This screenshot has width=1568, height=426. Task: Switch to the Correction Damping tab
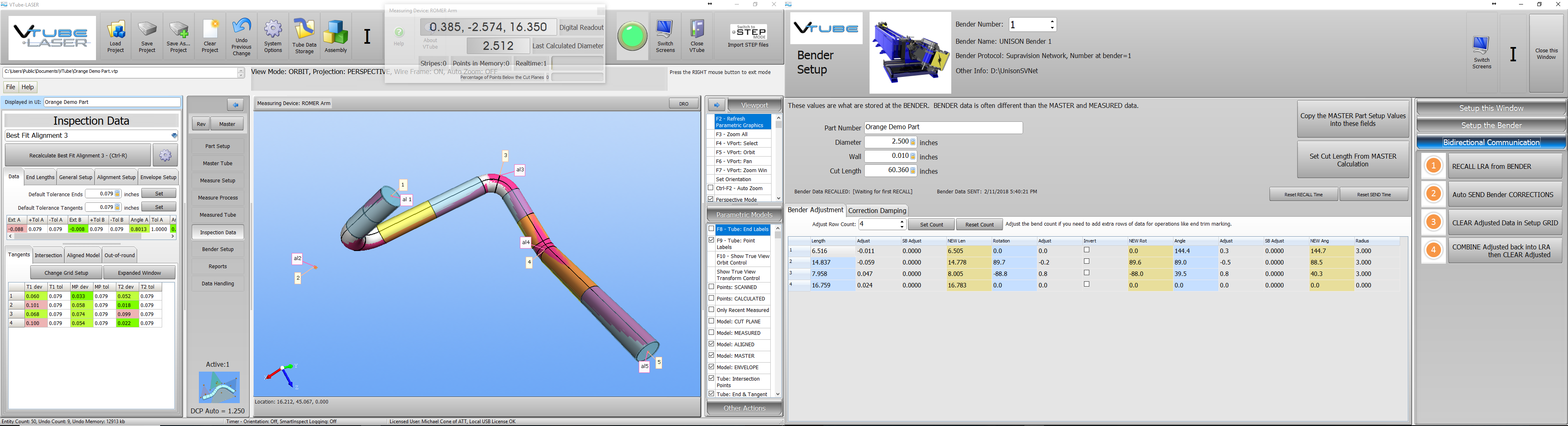[877, 210]
